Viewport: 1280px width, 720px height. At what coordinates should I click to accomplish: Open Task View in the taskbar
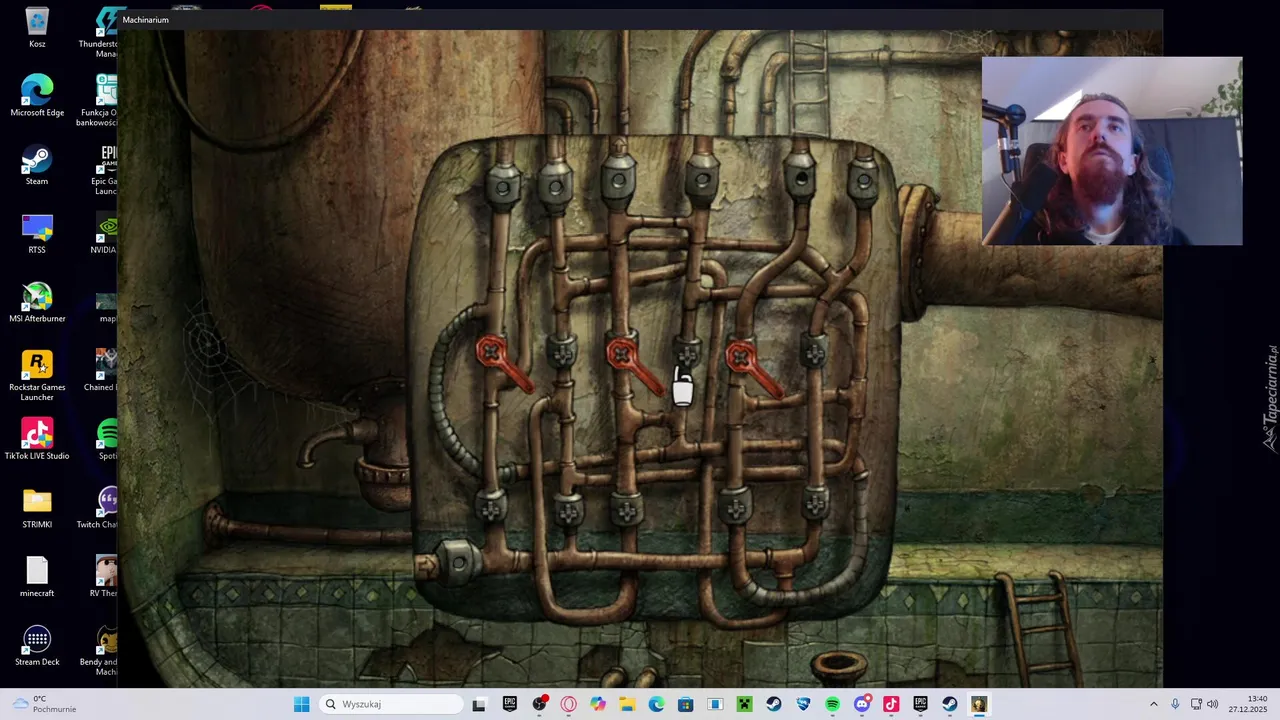479,704
